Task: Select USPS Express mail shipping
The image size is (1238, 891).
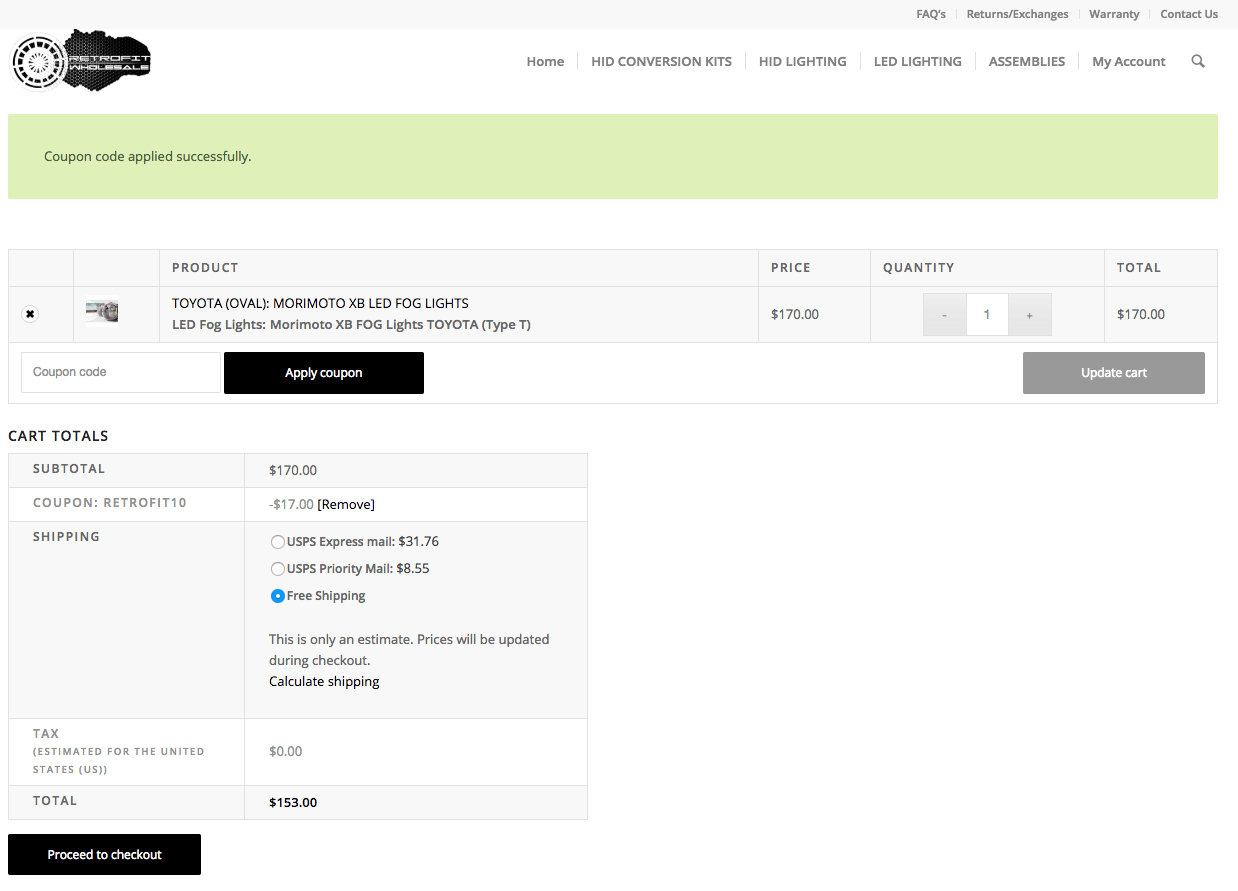Action: [277, 542]
